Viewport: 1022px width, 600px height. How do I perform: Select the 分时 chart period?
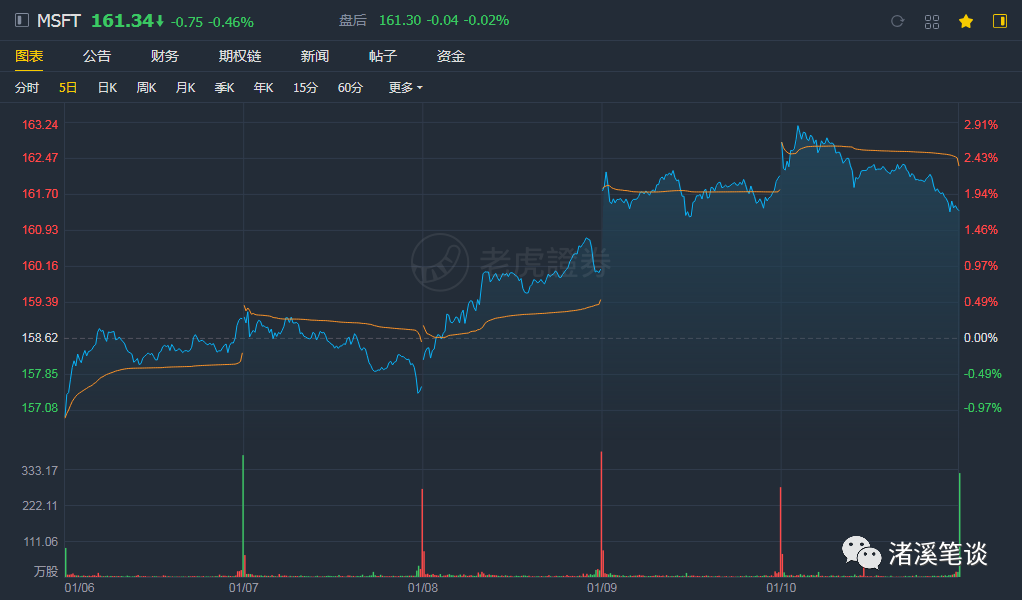(x=27, y=87)
